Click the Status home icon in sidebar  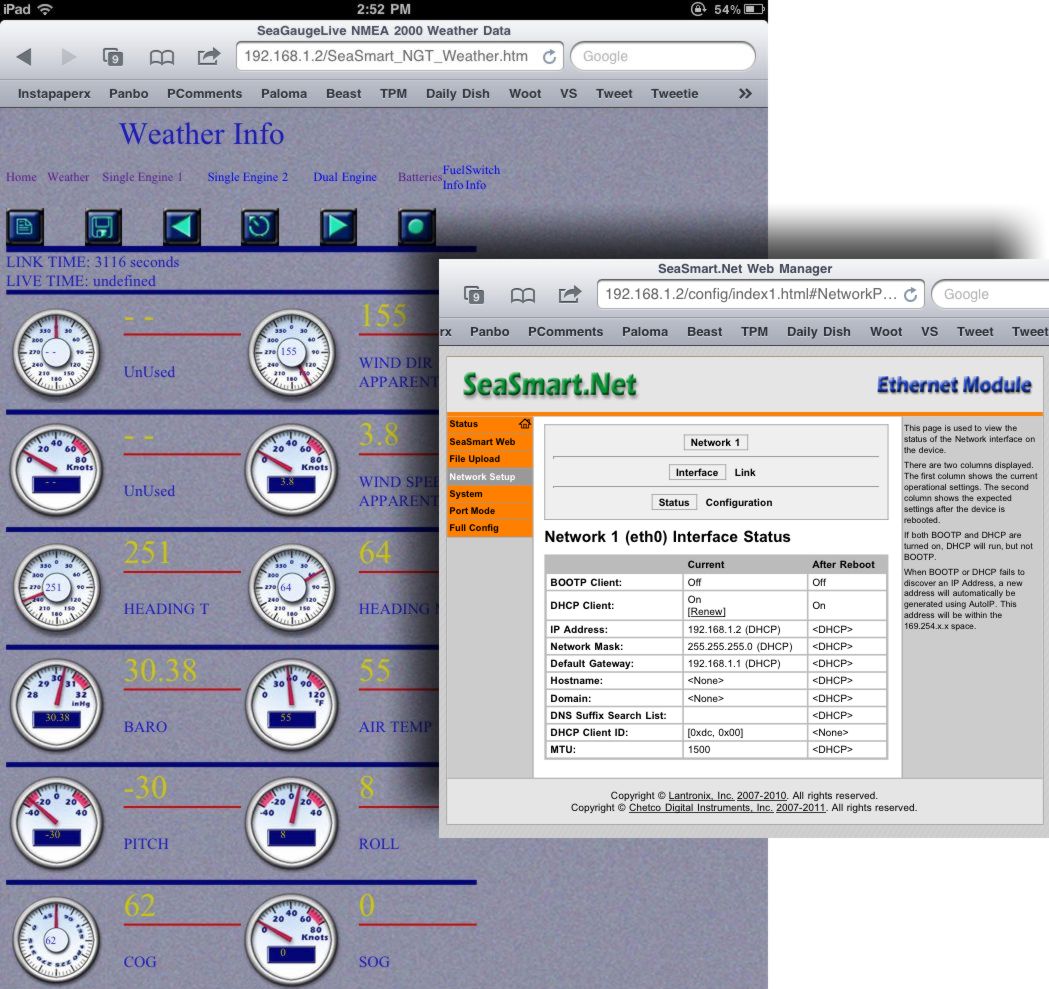[x=524, y=424]
